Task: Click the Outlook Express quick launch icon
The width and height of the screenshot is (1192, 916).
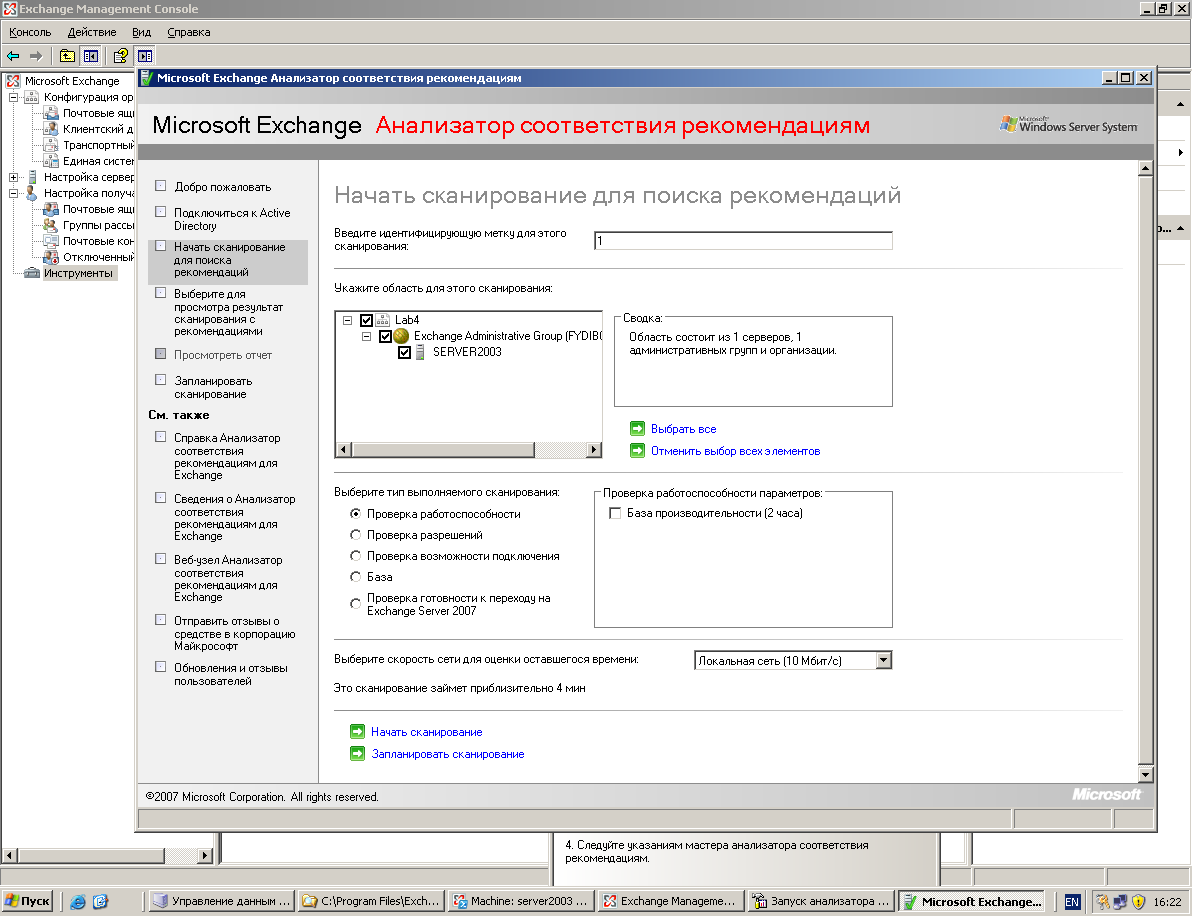Action: [100, 902]
